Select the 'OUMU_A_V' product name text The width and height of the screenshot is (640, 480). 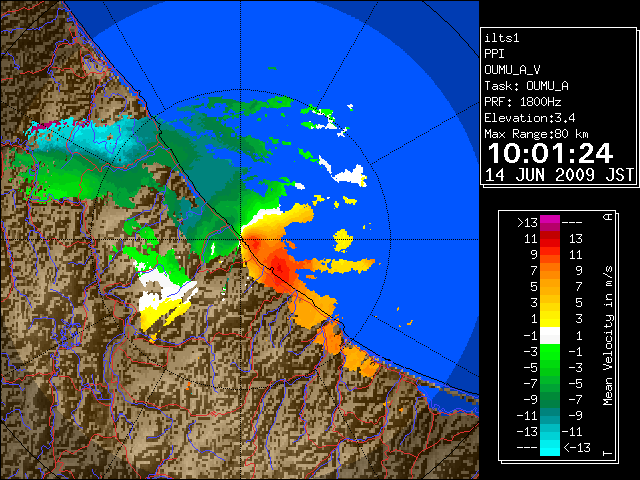click(512, 70)
